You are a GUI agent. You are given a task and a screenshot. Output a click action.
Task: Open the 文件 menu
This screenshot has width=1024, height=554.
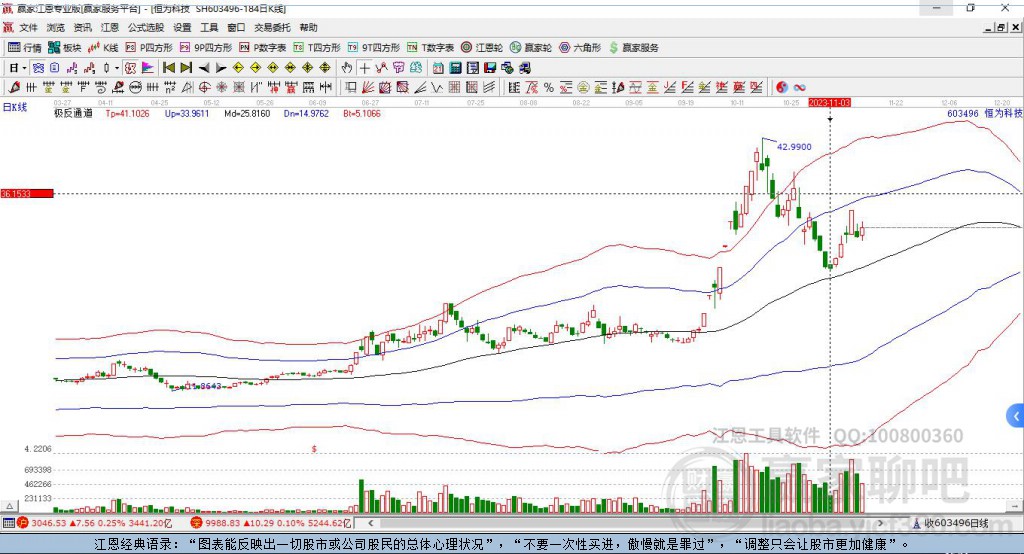click(x=28, y=27)
